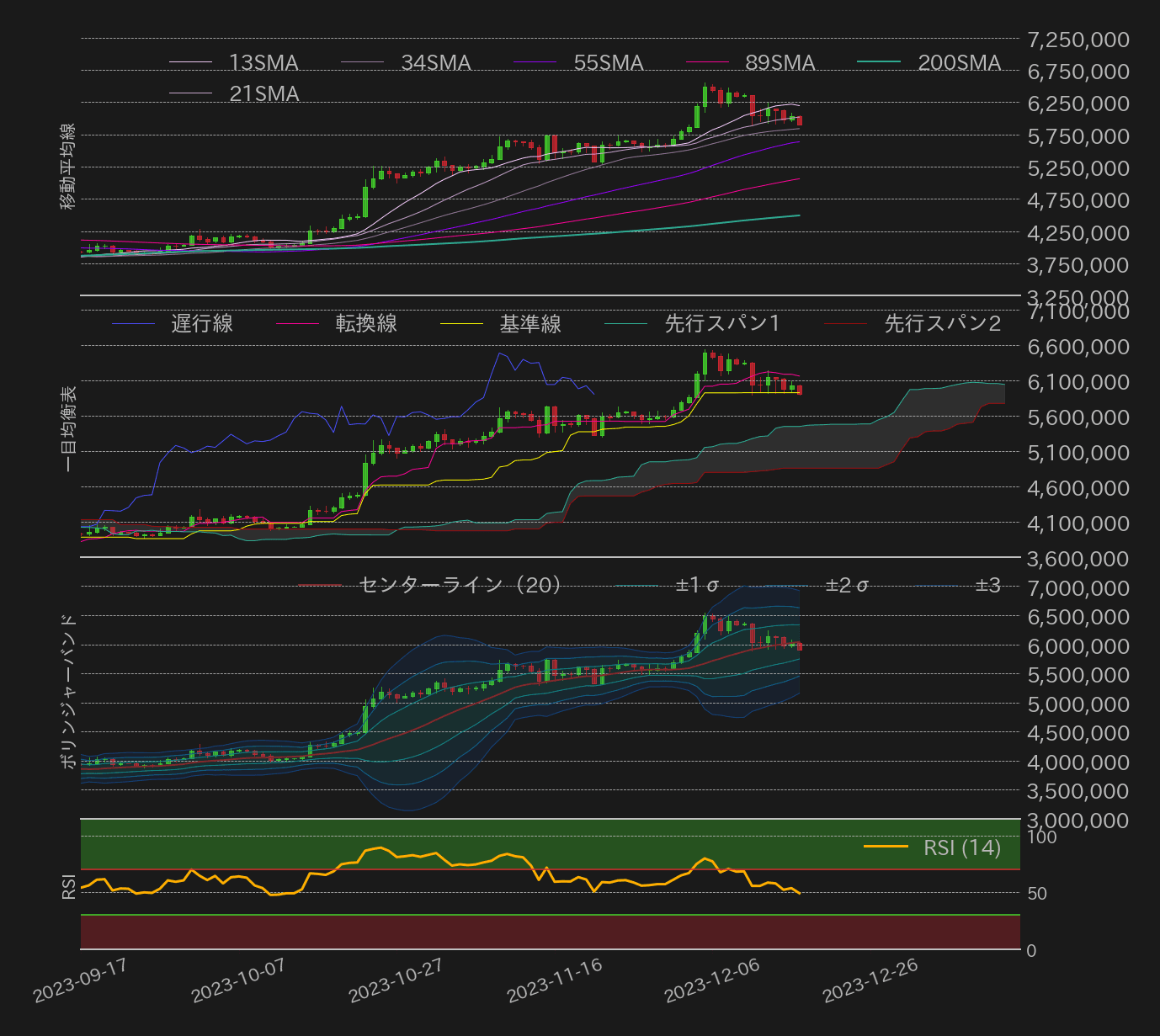This screenshot has height=1036, width=1160.
Task: Select the 55SMA legend entry
Action: coord(608,62)
